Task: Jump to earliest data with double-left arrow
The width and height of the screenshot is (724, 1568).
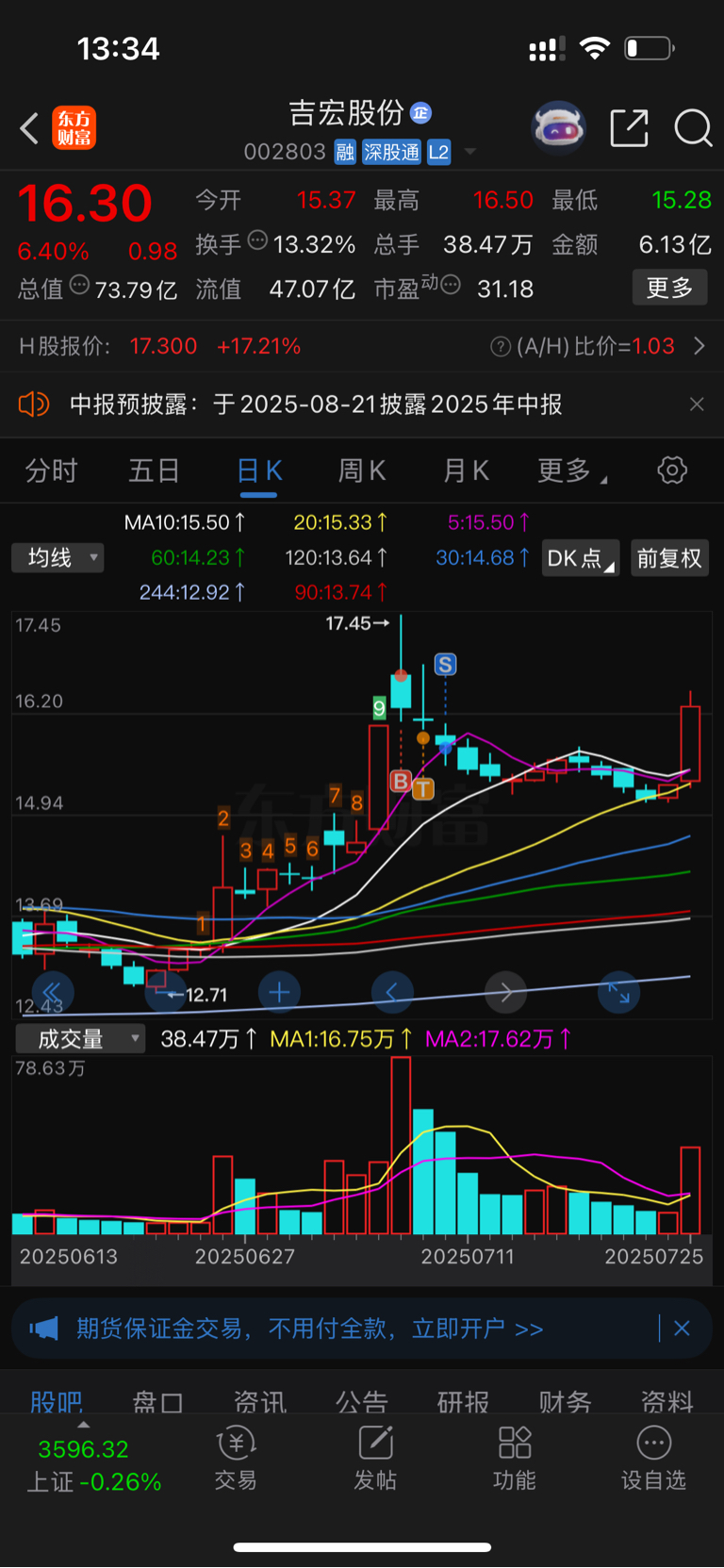Action: (x=53, y=992)
